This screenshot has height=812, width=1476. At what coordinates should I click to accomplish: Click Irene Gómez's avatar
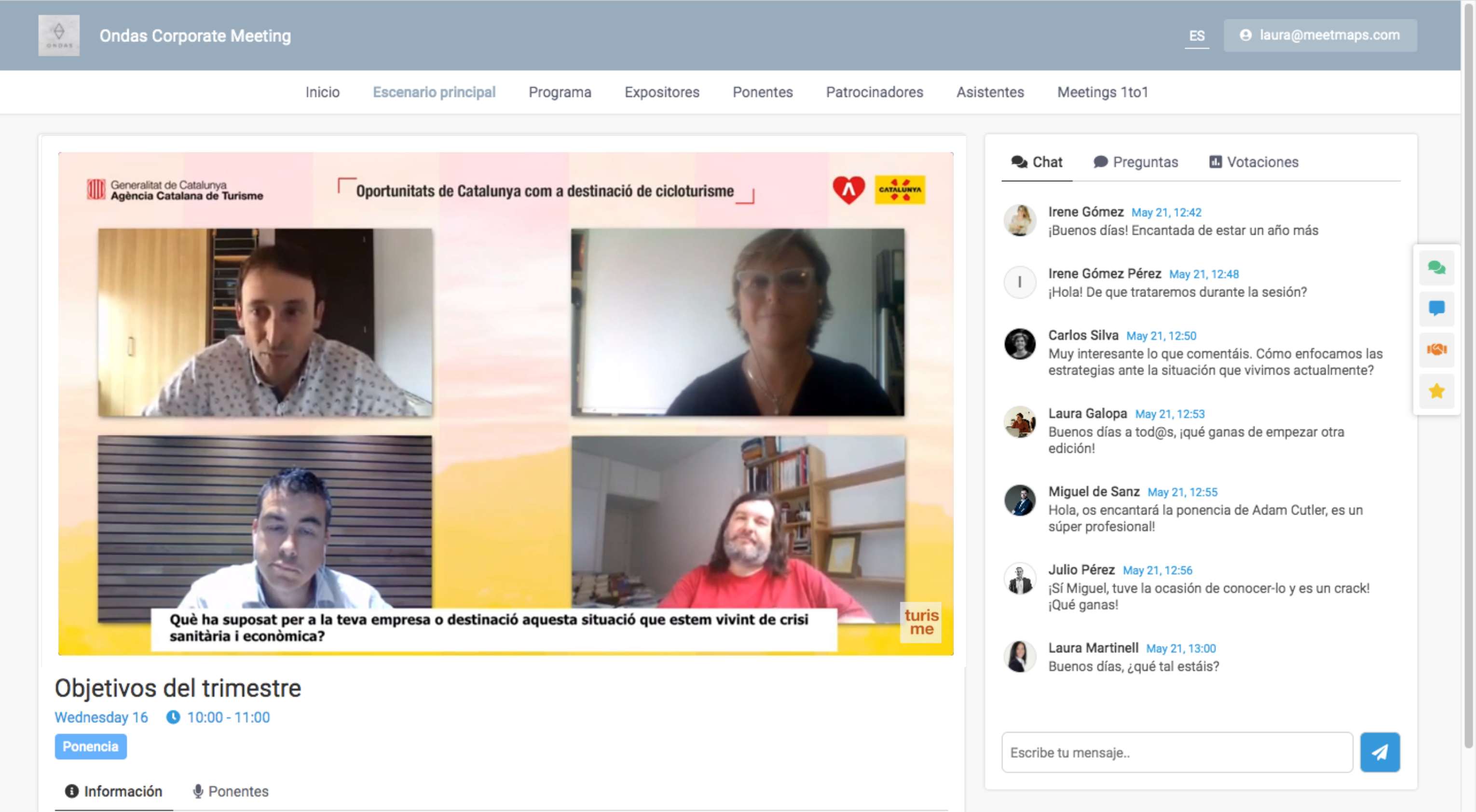click(1020, 220)
